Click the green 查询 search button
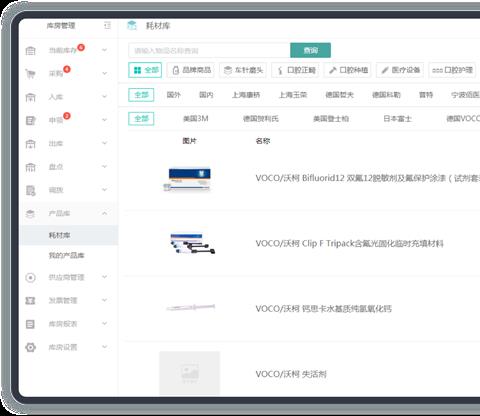Viewport: 480px width, 416px height. click(311, 50)
